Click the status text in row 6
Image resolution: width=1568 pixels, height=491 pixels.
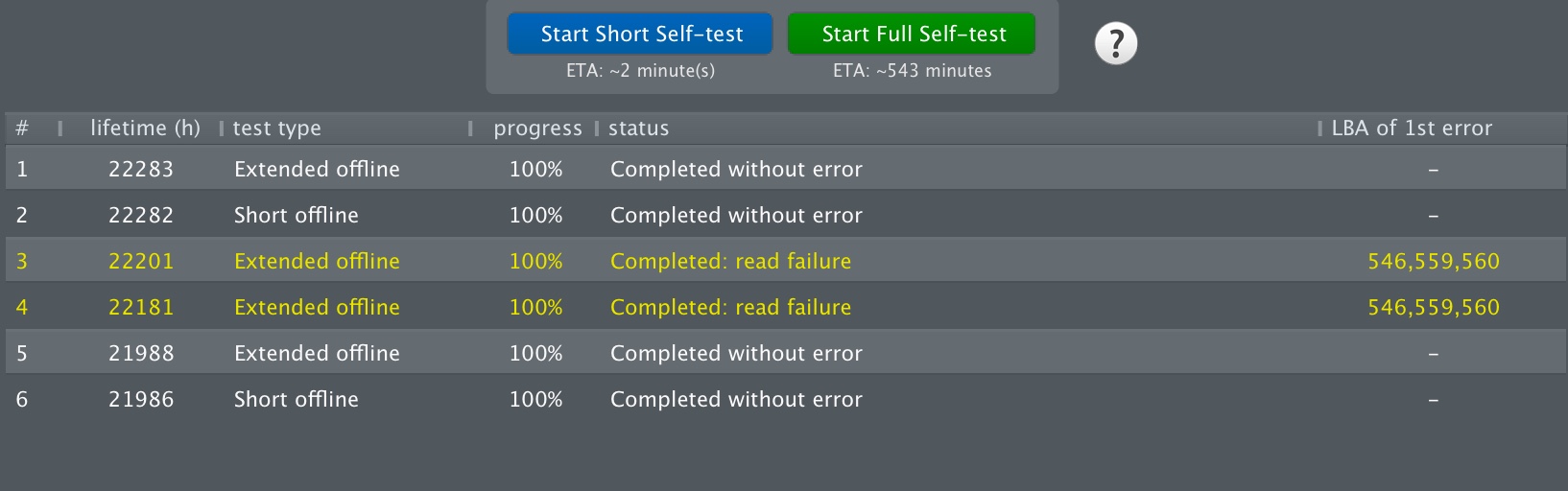pos(736,399)
